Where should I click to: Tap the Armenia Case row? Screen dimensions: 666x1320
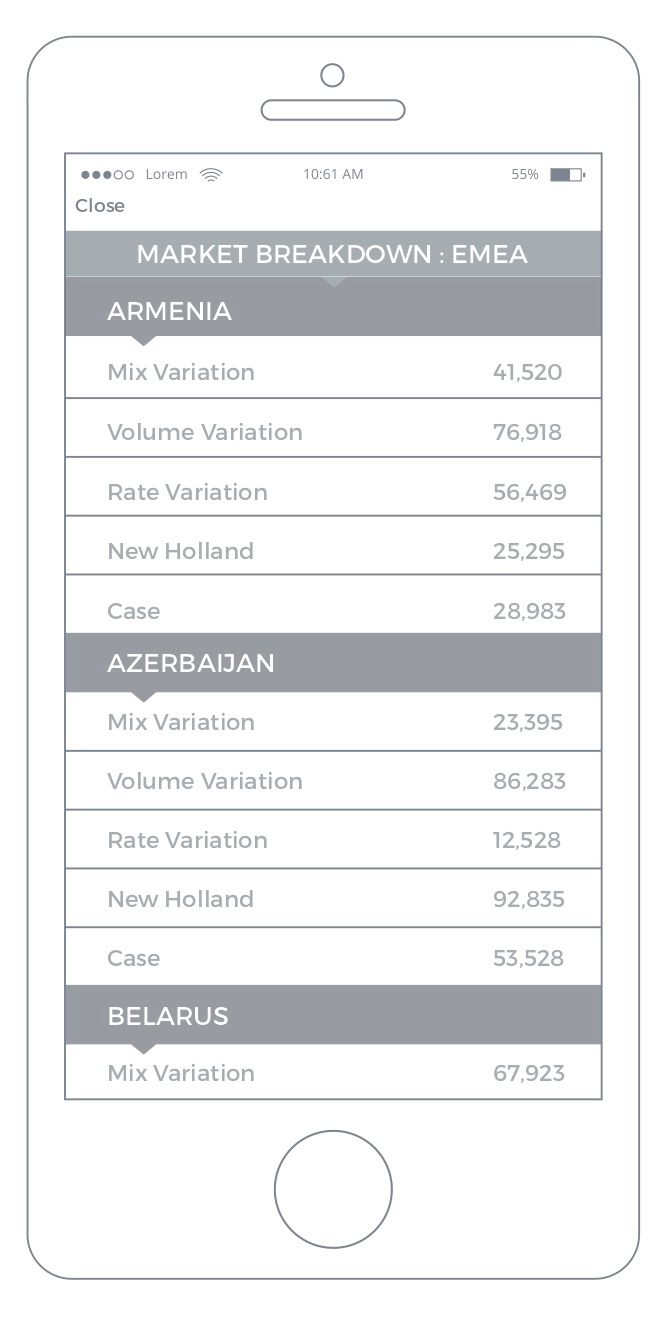(333, 611)
